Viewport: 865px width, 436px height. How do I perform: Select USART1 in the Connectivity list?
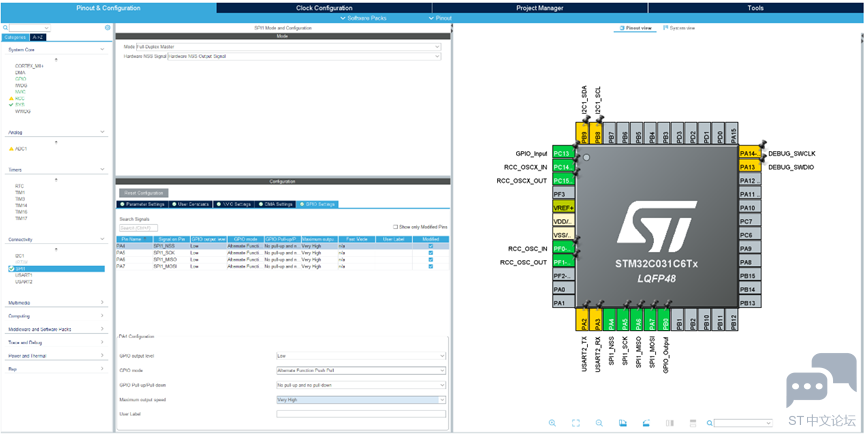[x=24, y=275]
